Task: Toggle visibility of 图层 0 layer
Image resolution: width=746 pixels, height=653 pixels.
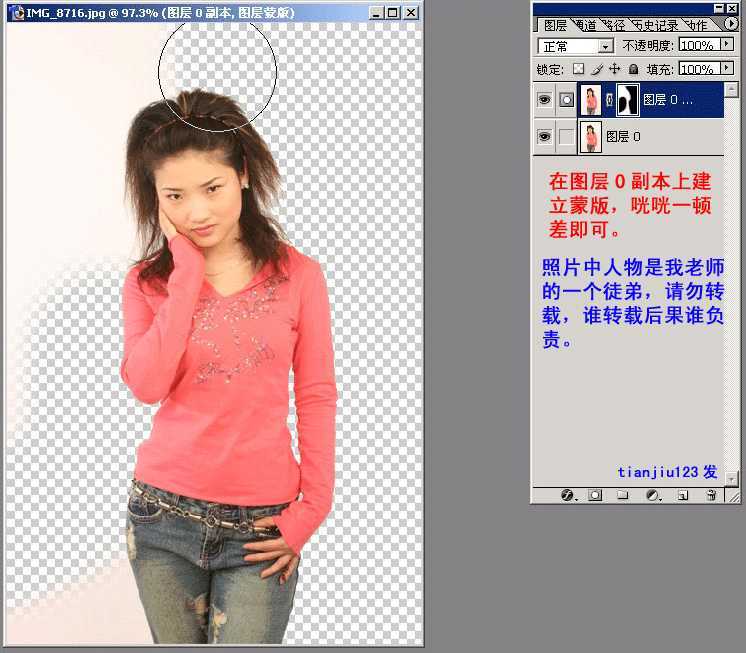Action: (544, 137)
